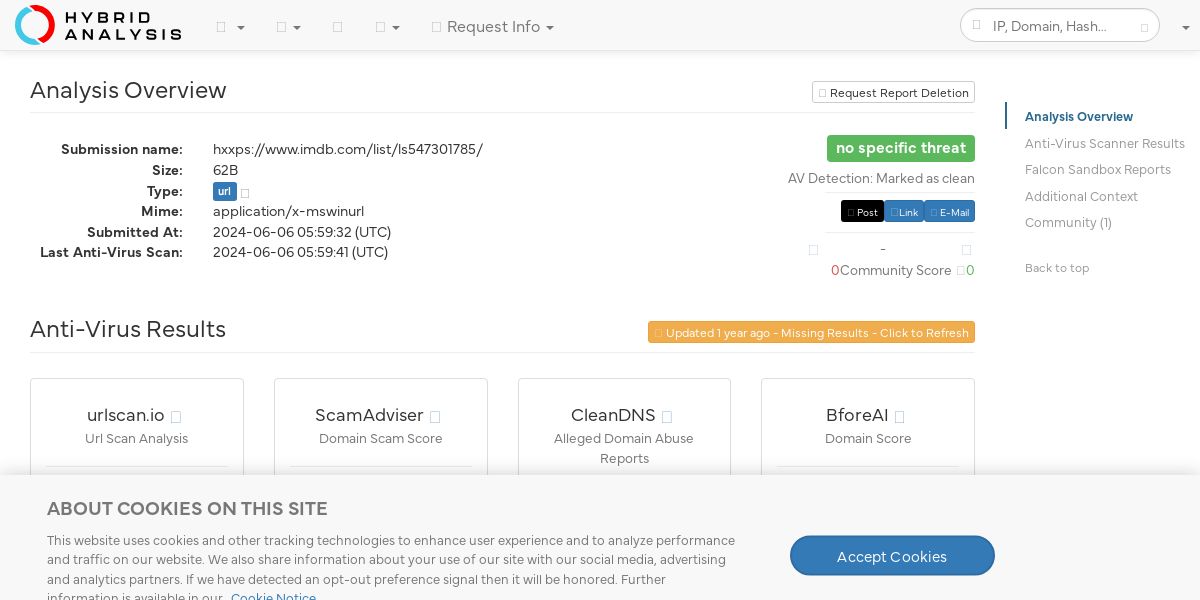The width and height of the screenshot is (1200, 600).
Task: Click the search submit icon in search box
Action: [x=1144, y=27]
